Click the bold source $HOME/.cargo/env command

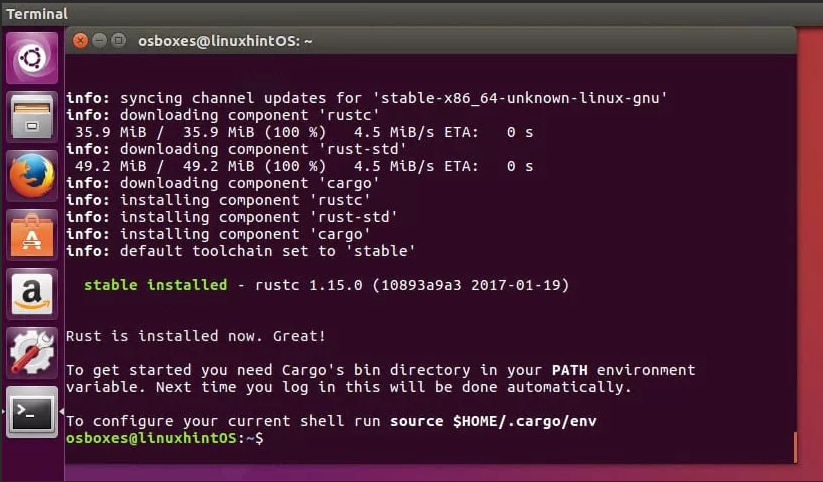(493, 421)
